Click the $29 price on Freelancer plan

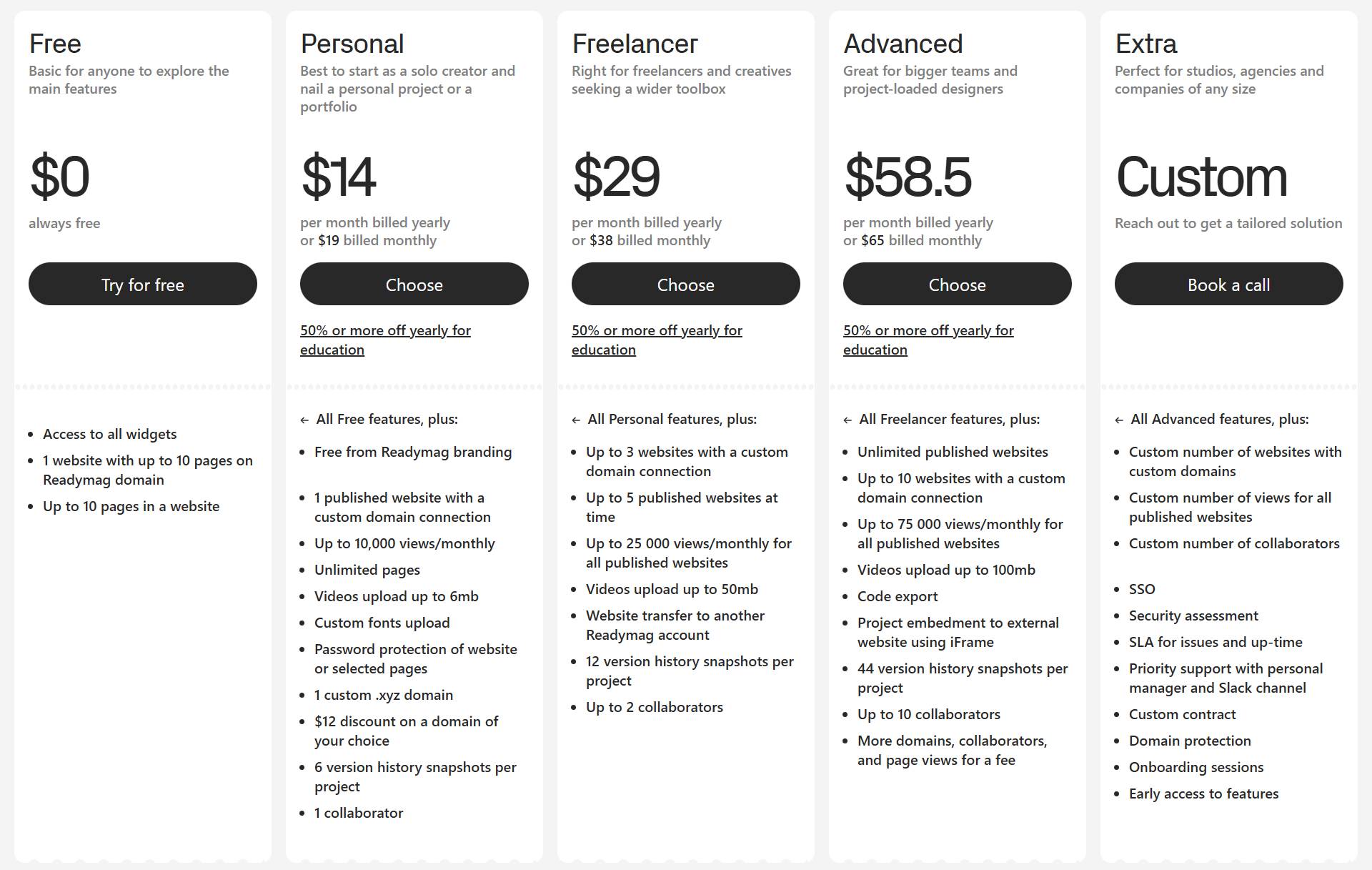[616, 177]
